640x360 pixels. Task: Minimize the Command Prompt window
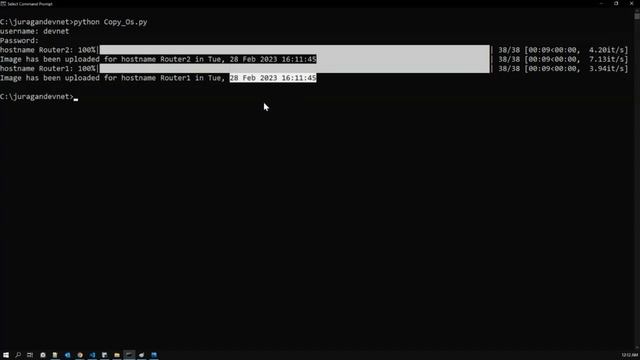(601, 4)
